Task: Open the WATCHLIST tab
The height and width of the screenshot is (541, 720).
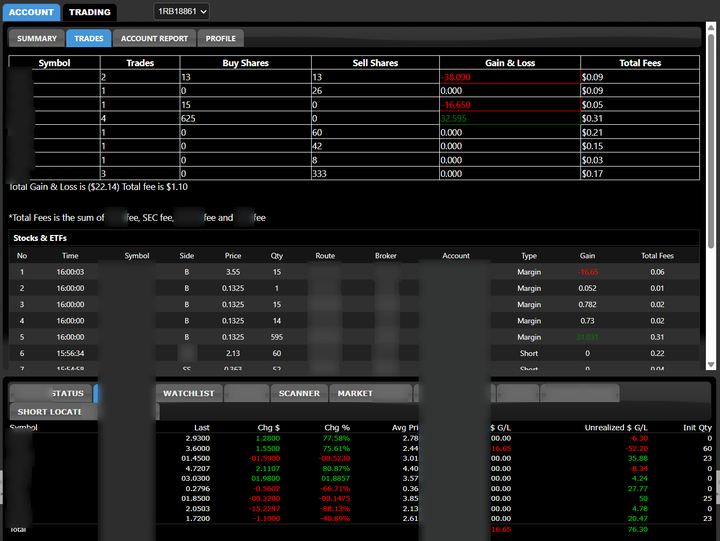Action: [188, 394]
